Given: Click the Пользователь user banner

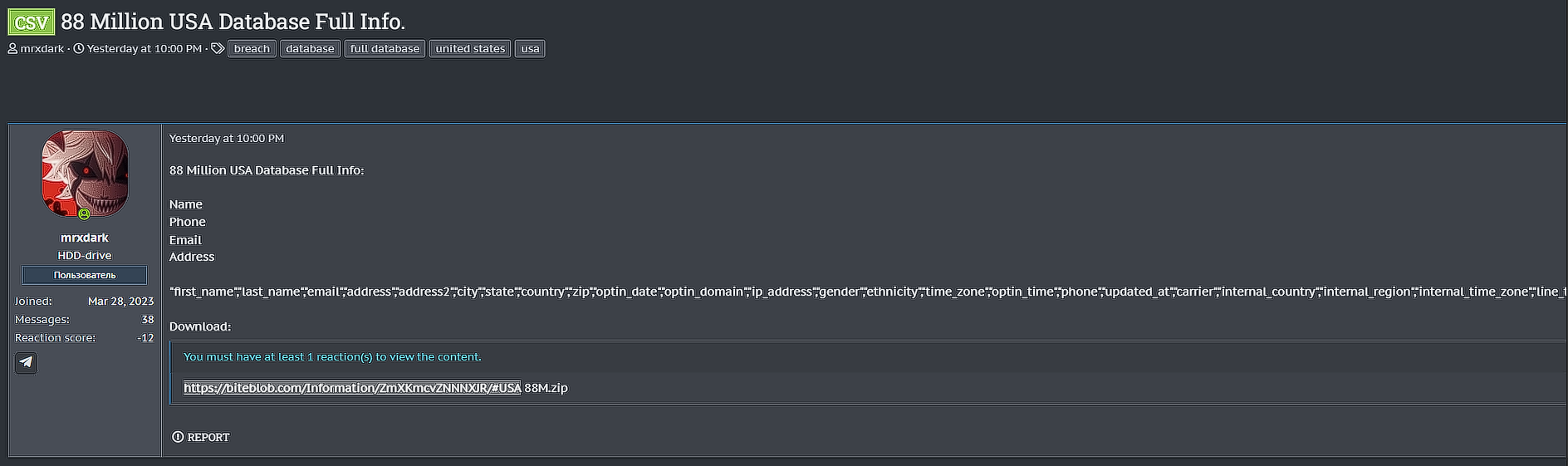Looking at the screenshot, I should click(x=85, y=275).
